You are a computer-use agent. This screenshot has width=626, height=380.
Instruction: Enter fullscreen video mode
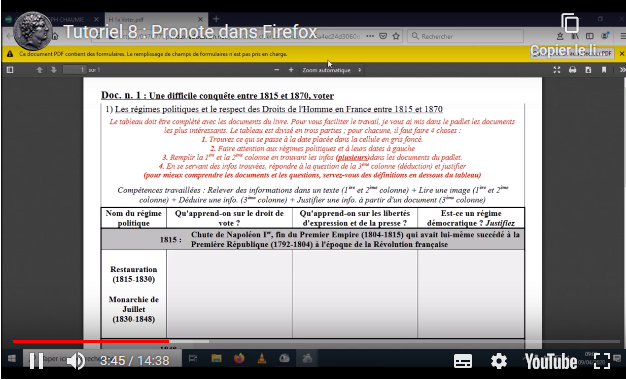click(x=602, y=361)
